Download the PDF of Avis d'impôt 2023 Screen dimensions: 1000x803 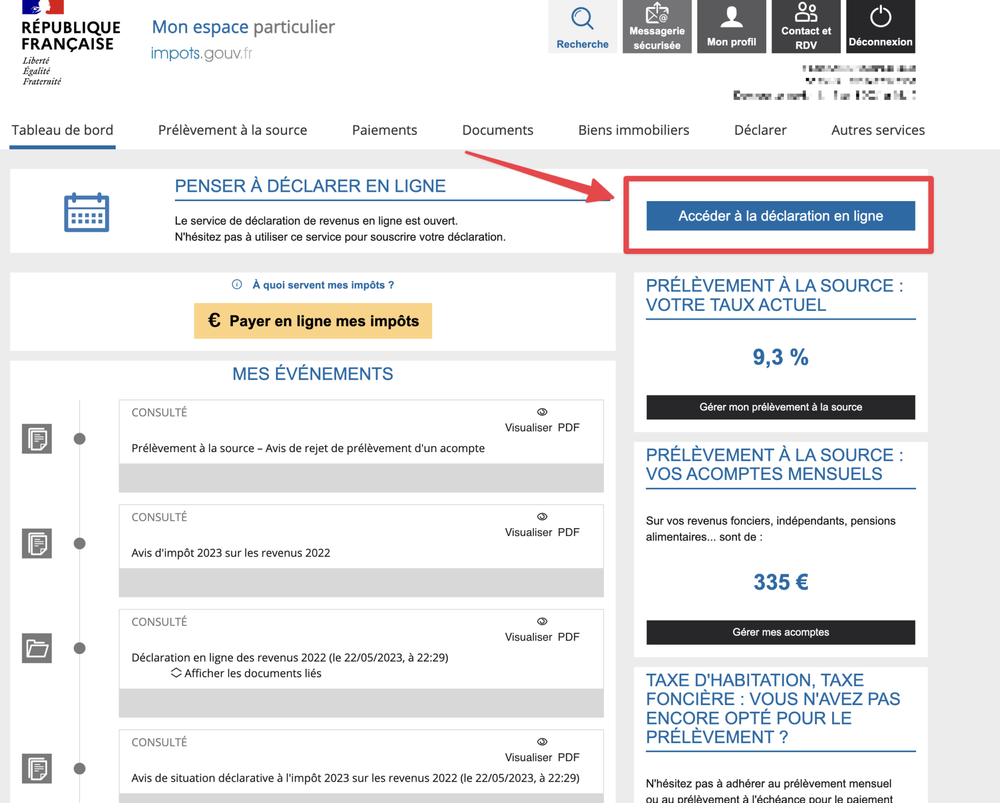point(569,532)
